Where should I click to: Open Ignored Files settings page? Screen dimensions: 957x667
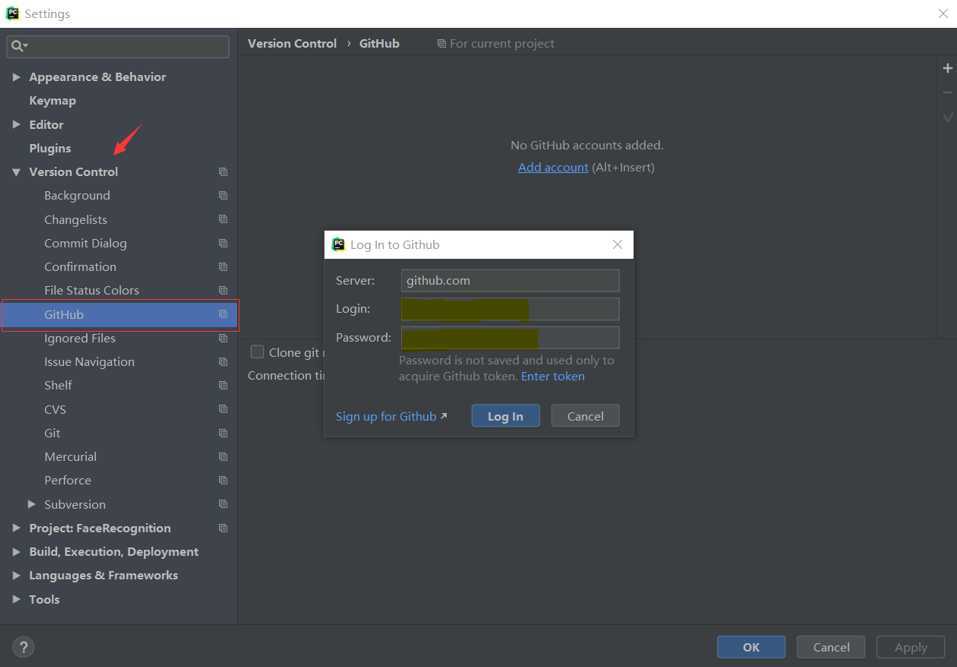[79, 338]
